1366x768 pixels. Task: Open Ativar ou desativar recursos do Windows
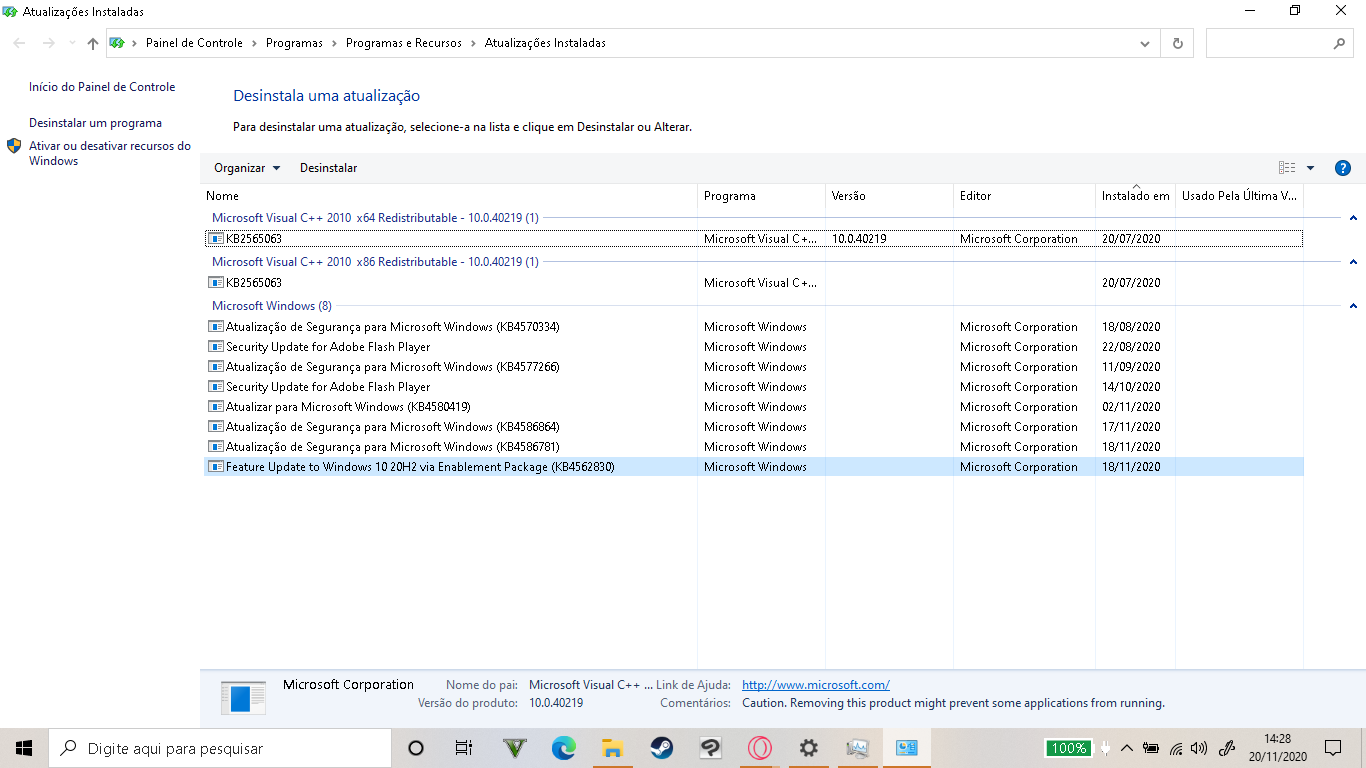109,153
